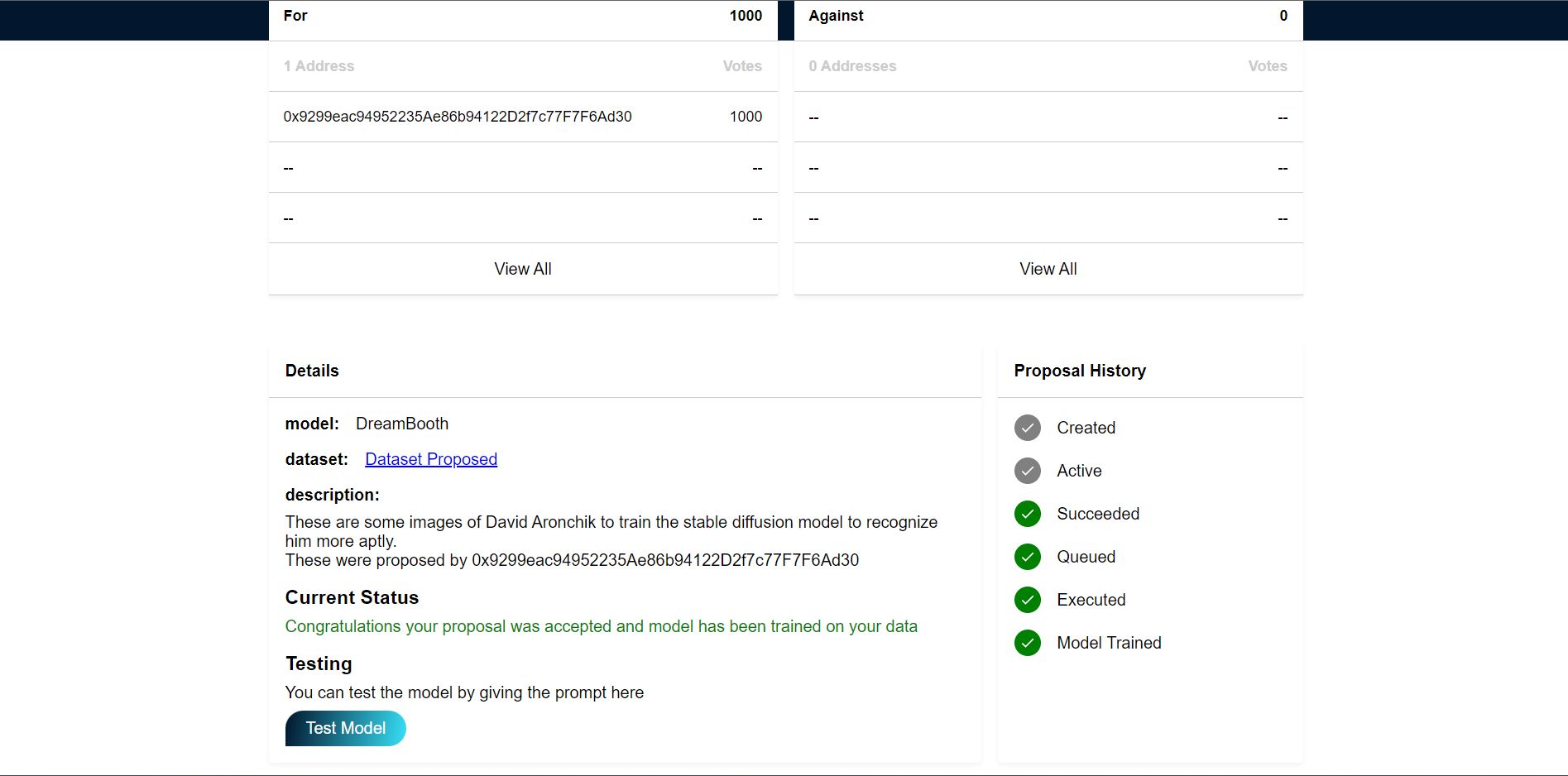Screen dimensions: 1568x776
Task: Click the green Queued checkmark icon
Action: tap(1027, 557)
